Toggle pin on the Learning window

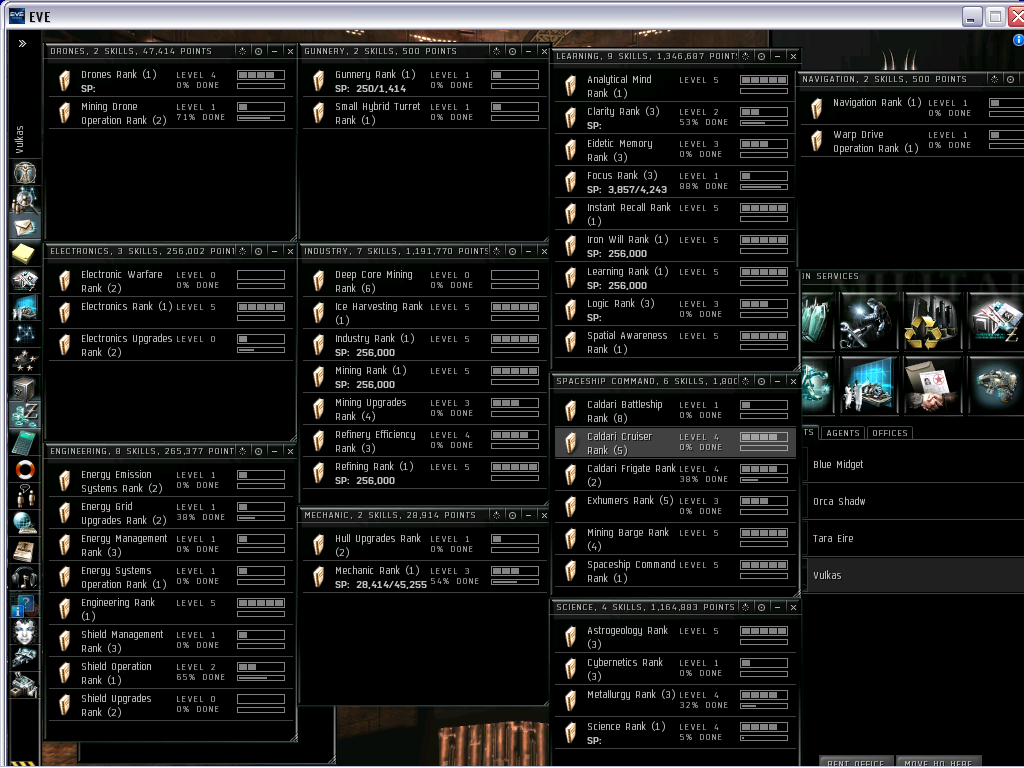point(746,56)
